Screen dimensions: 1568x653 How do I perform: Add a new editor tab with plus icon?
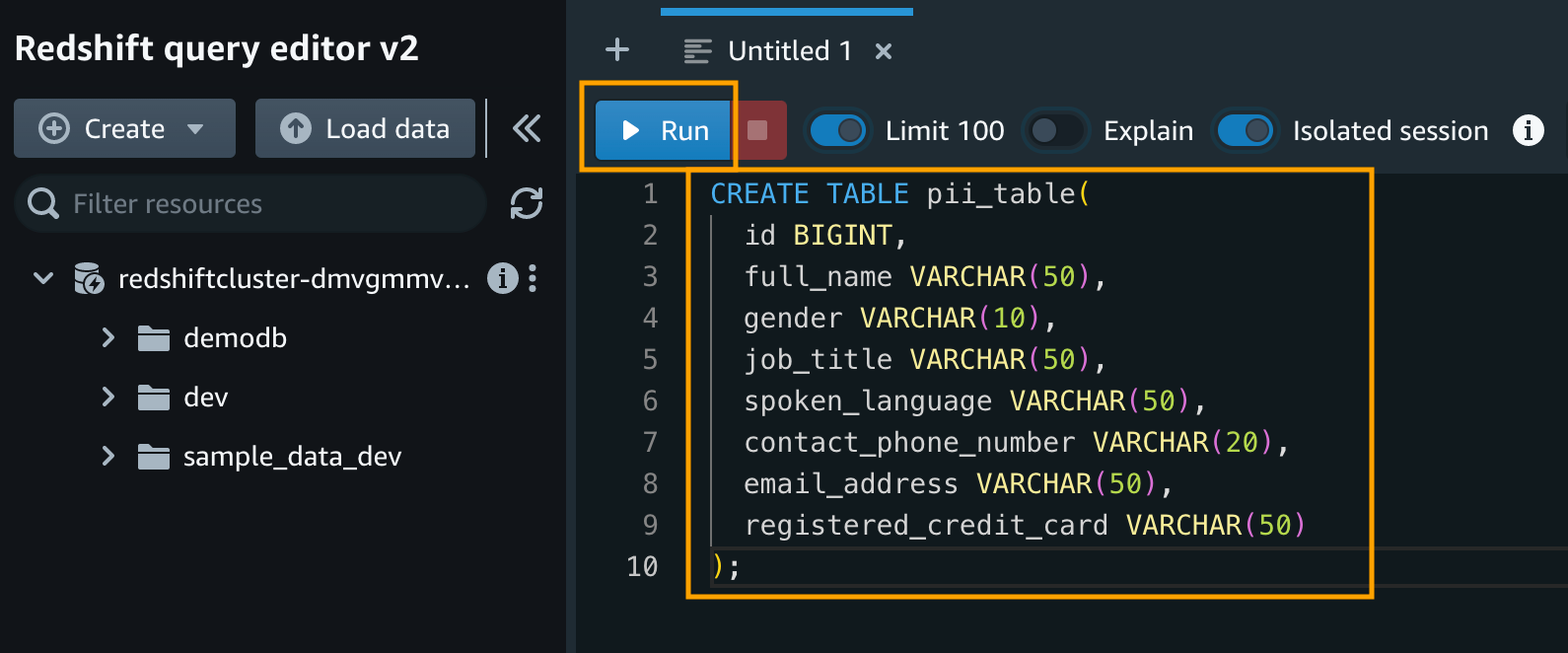coord(617,49)
